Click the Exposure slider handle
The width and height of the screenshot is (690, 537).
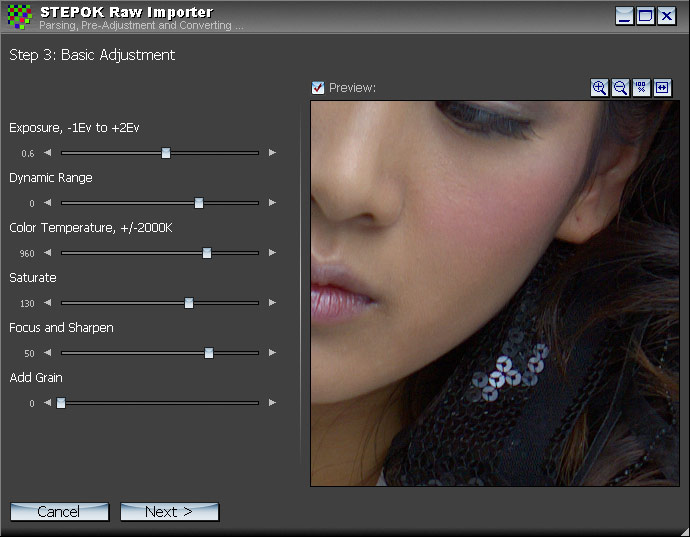(166, 153)
